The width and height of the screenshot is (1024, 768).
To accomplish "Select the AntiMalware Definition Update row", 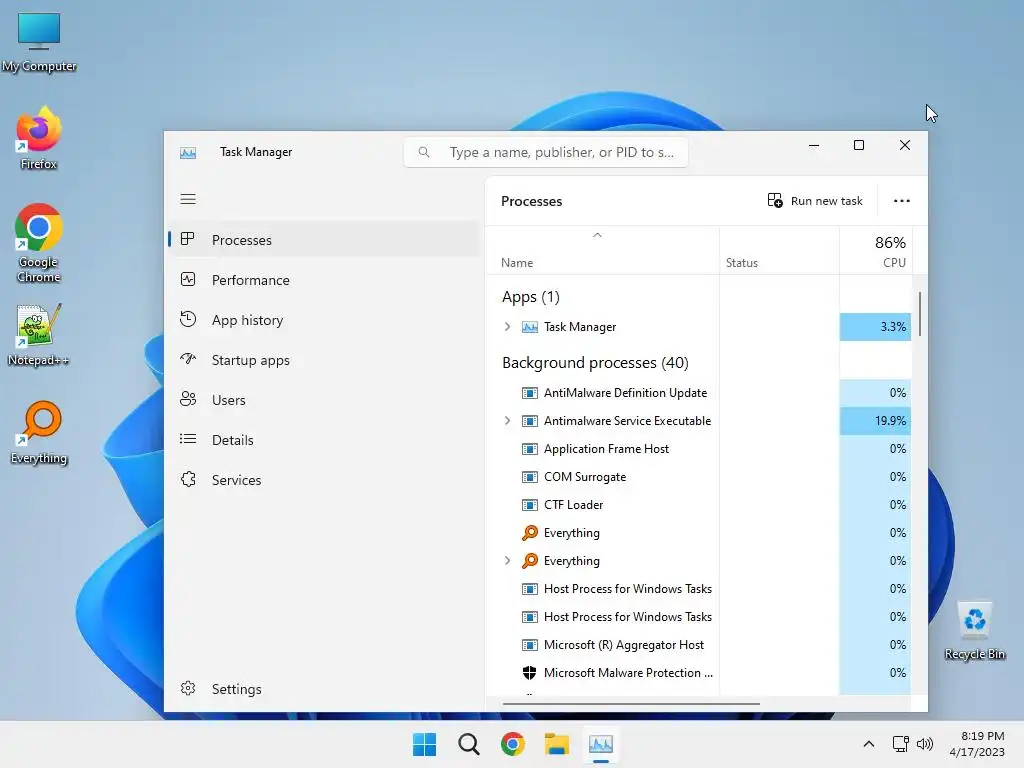I will [698, 392].
